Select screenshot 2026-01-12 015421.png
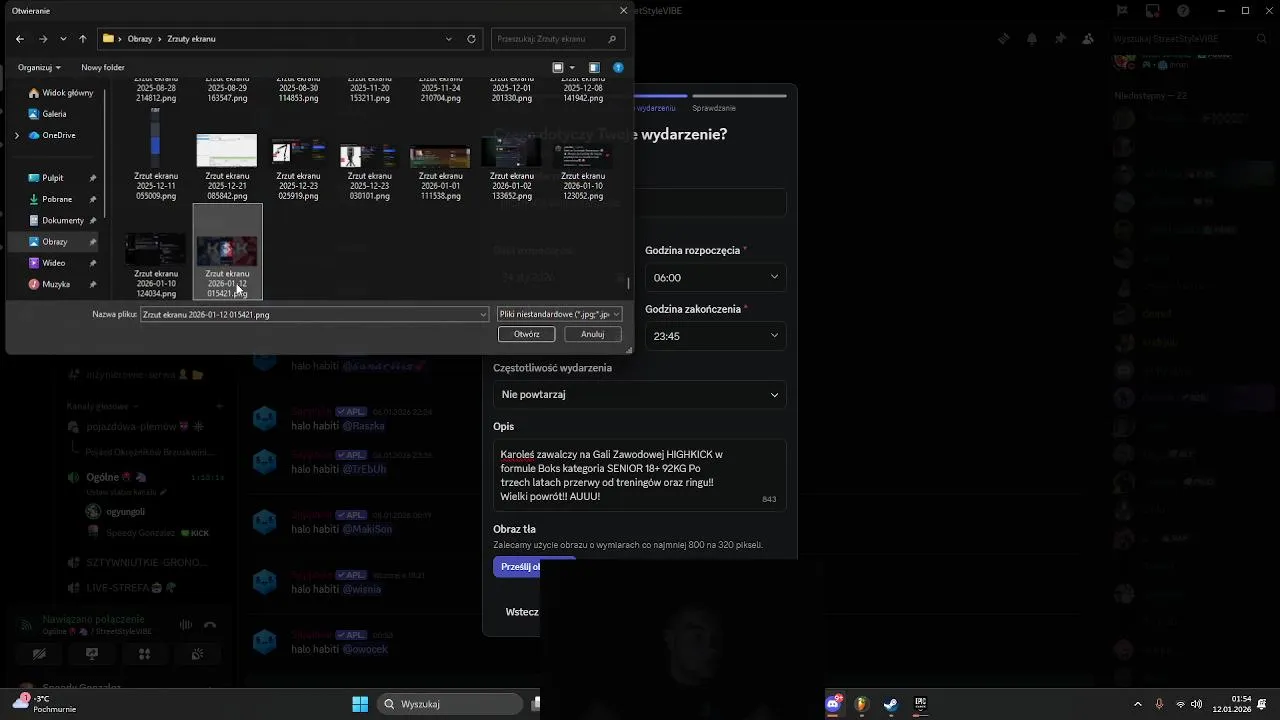 click(x=227, y=252)
